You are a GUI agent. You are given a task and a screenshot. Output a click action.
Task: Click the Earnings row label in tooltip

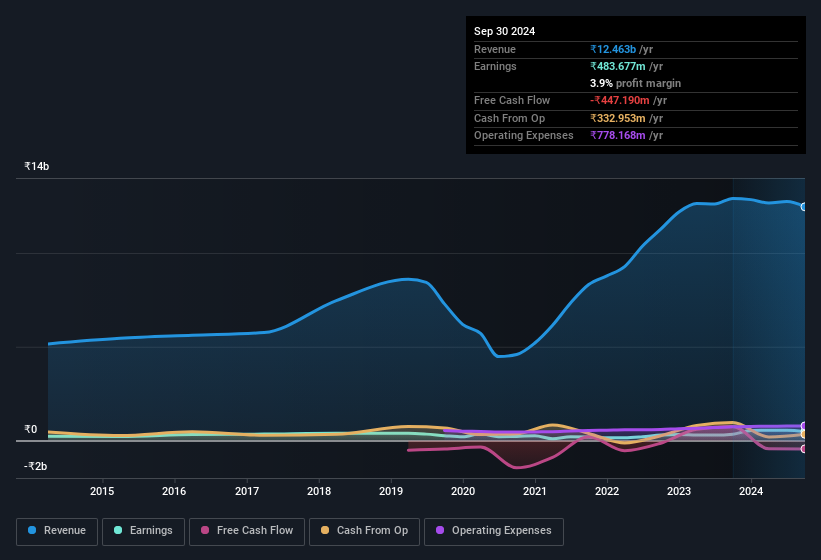pyautogui.click(x=495, y=66)
